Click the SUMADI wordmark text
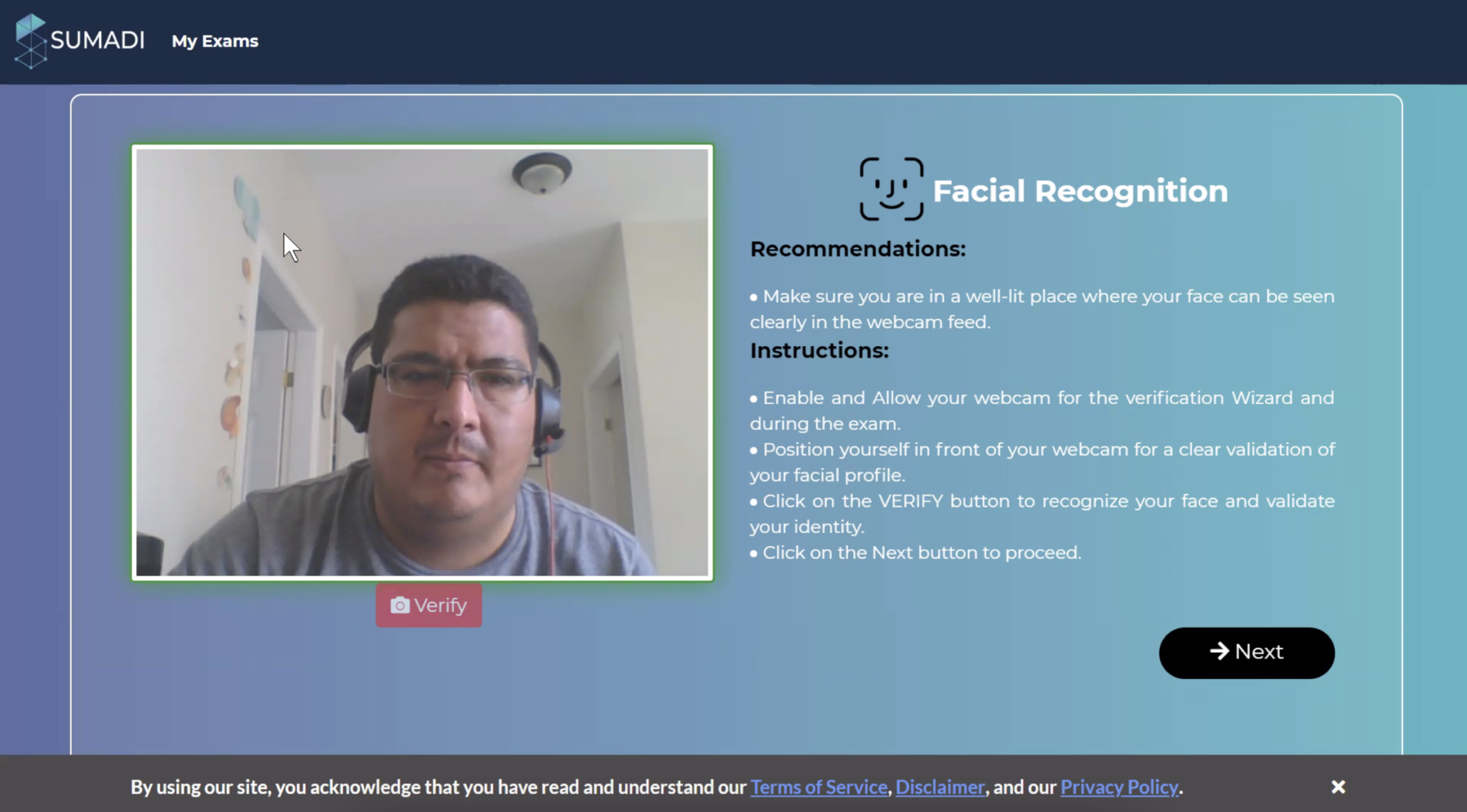 coord(97,40)
